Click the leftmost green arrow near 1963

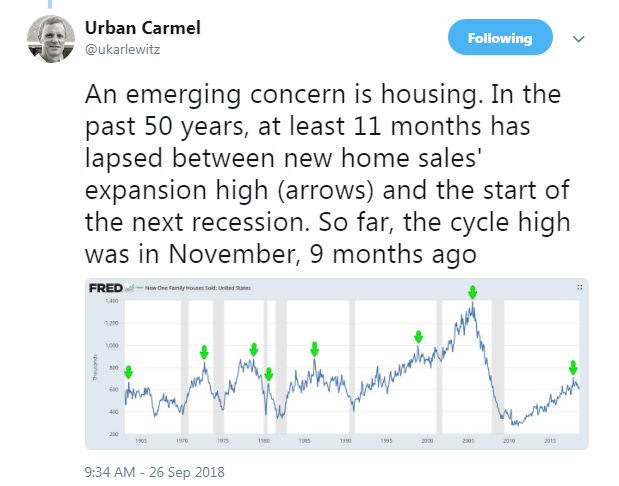128,372
